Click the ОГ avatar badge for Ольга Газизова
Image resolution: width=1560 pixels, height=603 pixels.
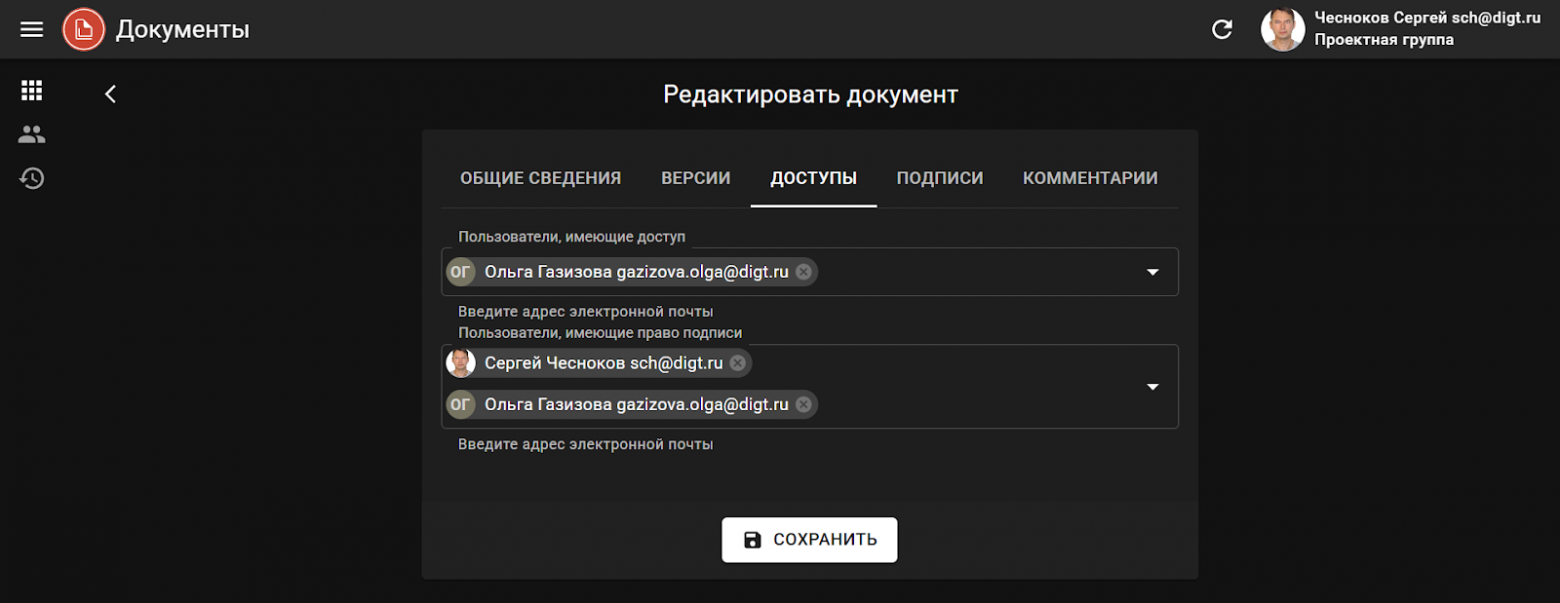(461, 271)
